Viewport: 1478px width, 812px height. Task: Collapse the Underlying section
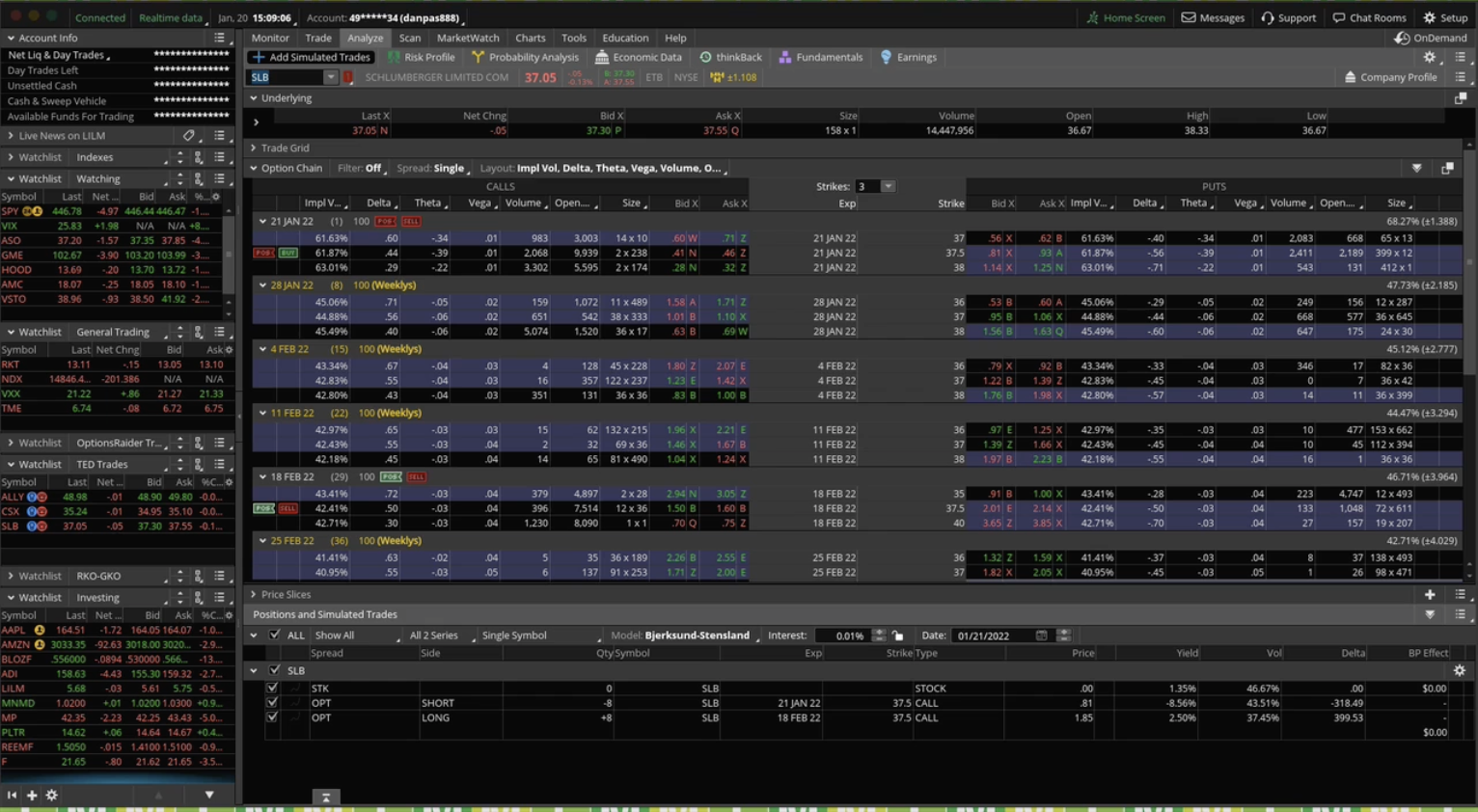click(x=254, y=98)
